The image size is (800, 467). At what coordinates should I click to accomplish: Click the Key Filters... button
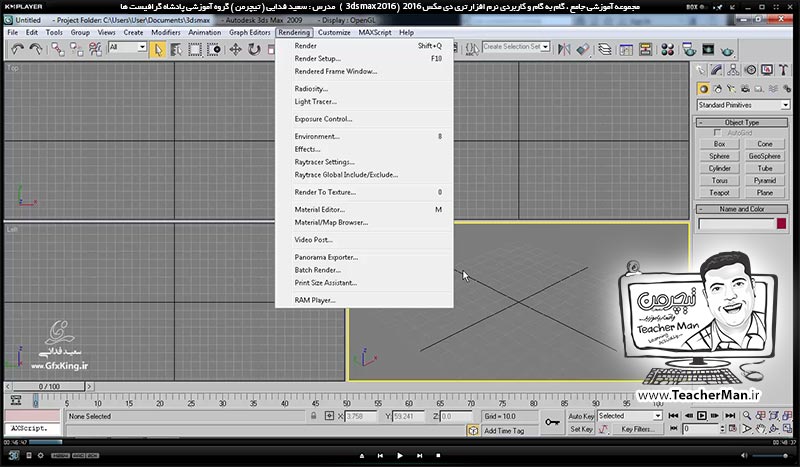[638, 429]
